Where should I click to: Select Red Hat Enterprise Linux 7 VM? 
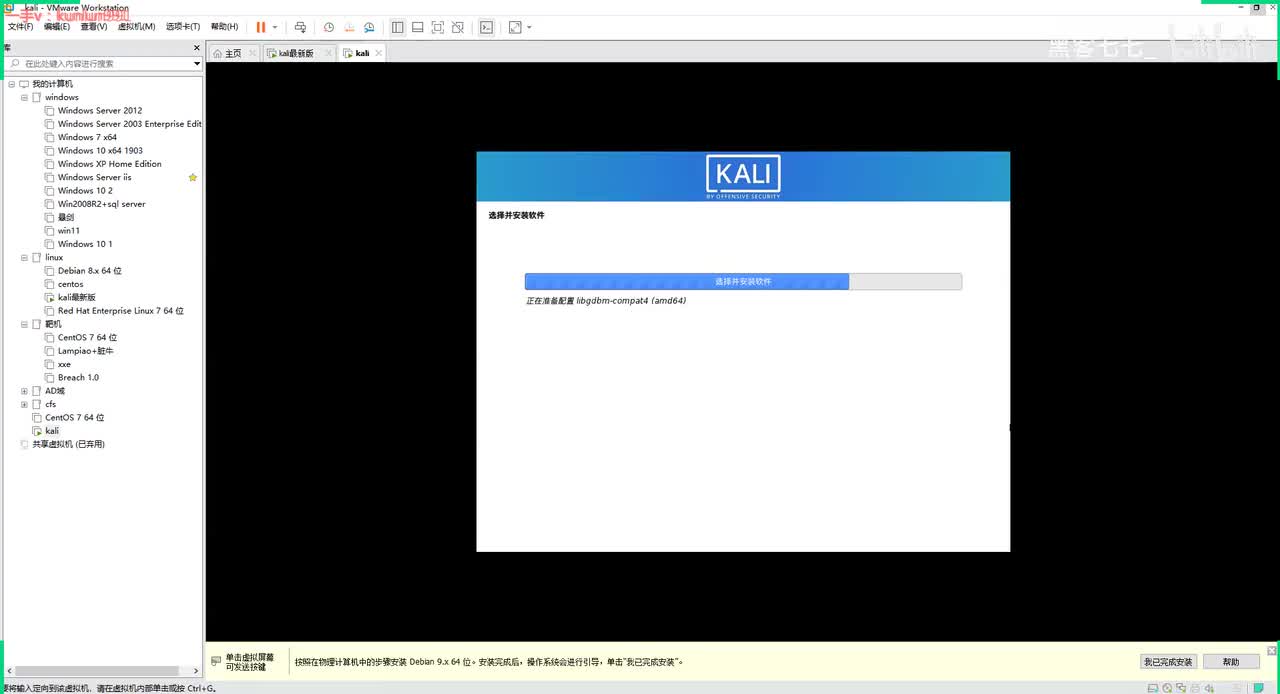tap(120, 311)
